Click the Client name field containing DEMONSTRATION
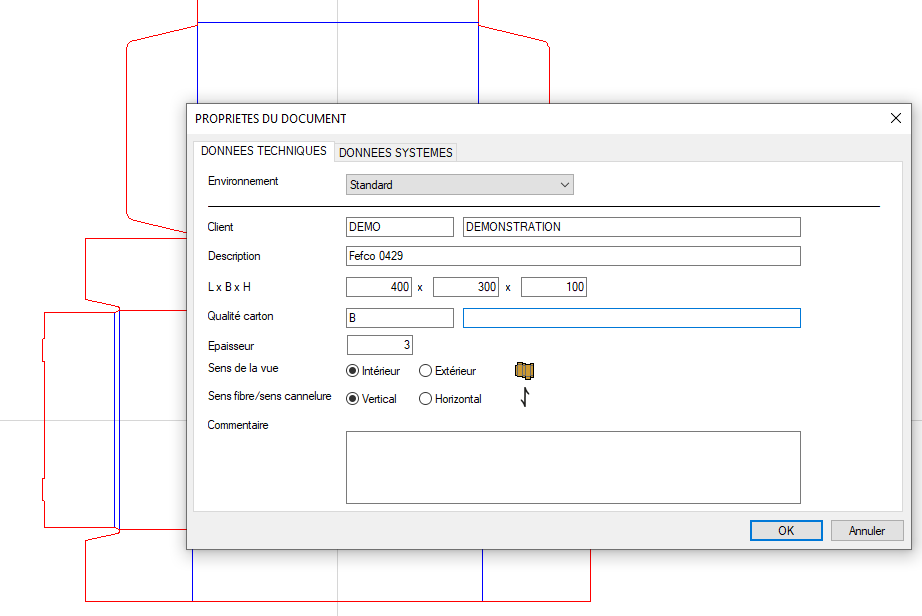Viewport: 922px width, 616px height. (632, 227)
